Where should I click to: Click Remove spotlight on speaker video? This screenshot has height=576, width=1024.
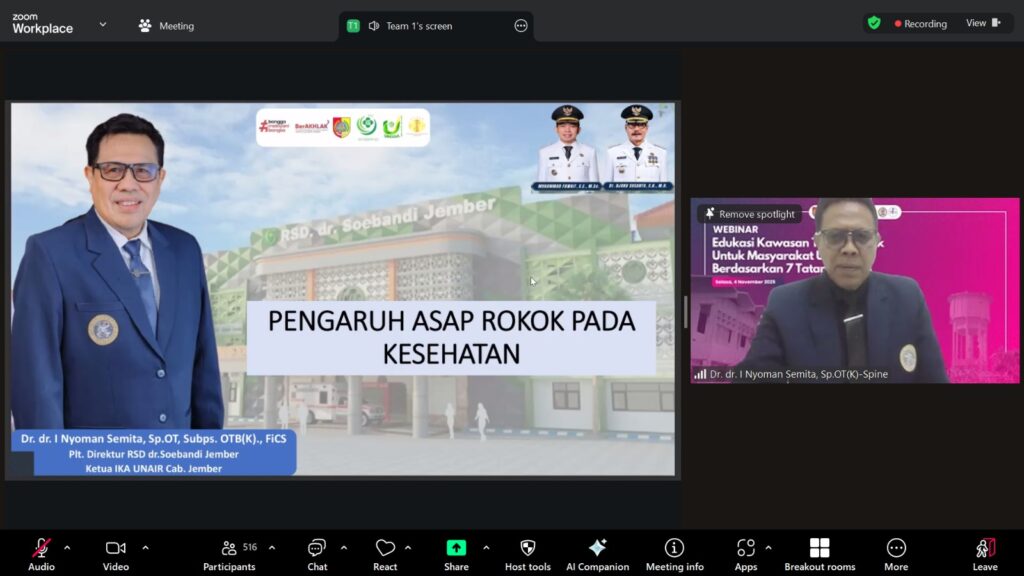pyautogui.click(x=750, y=214)
